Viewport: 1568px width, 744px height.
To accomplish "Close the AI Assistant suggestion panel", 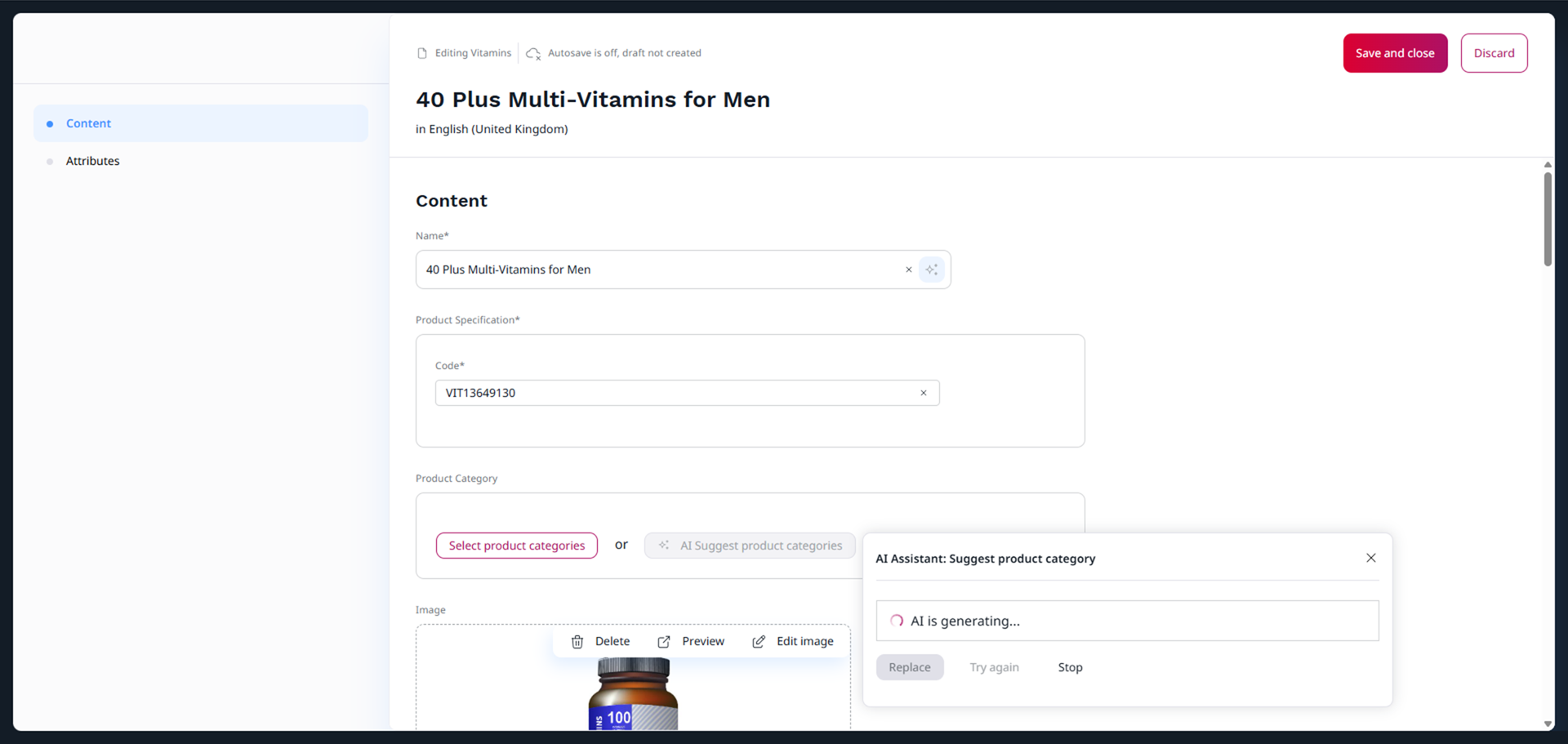I will point(1370,558).
